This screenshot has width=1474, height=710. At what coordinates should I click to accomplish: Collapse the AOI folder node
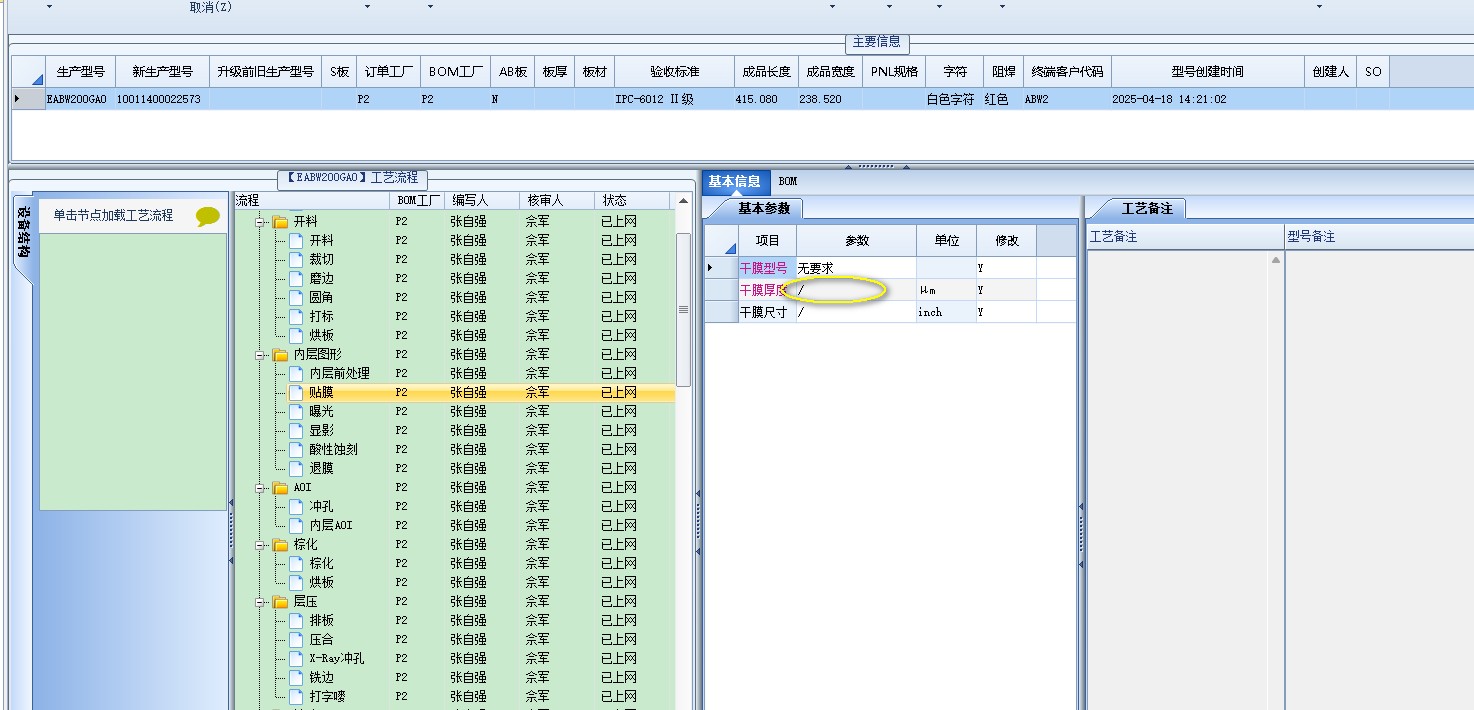tap(261, 487)
